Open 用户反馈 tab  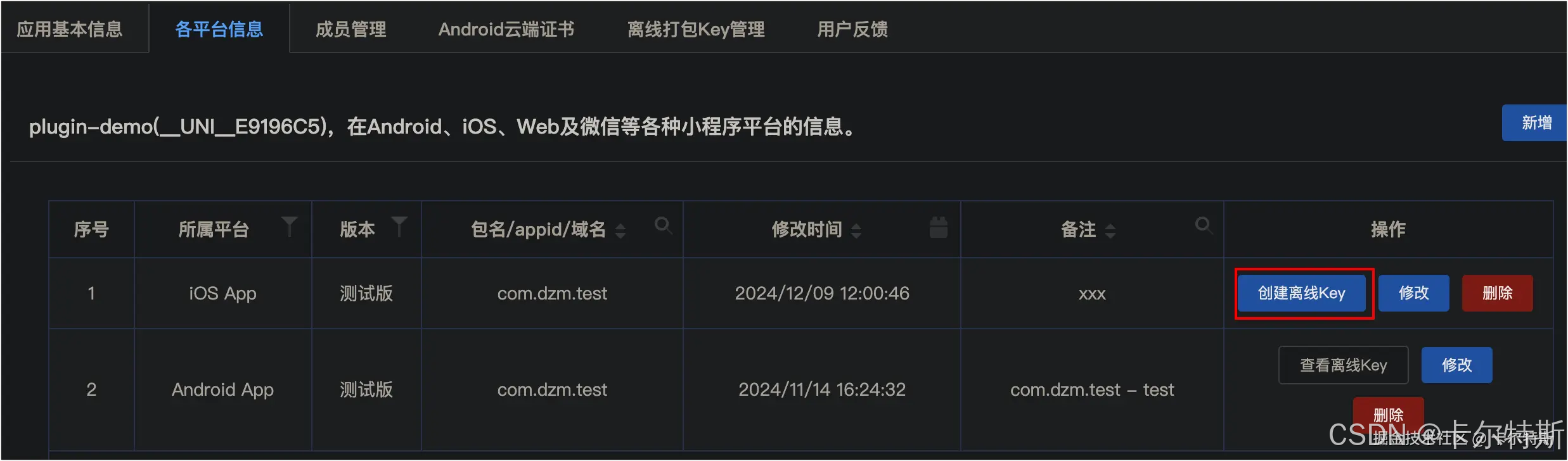[x=852, y=29]
